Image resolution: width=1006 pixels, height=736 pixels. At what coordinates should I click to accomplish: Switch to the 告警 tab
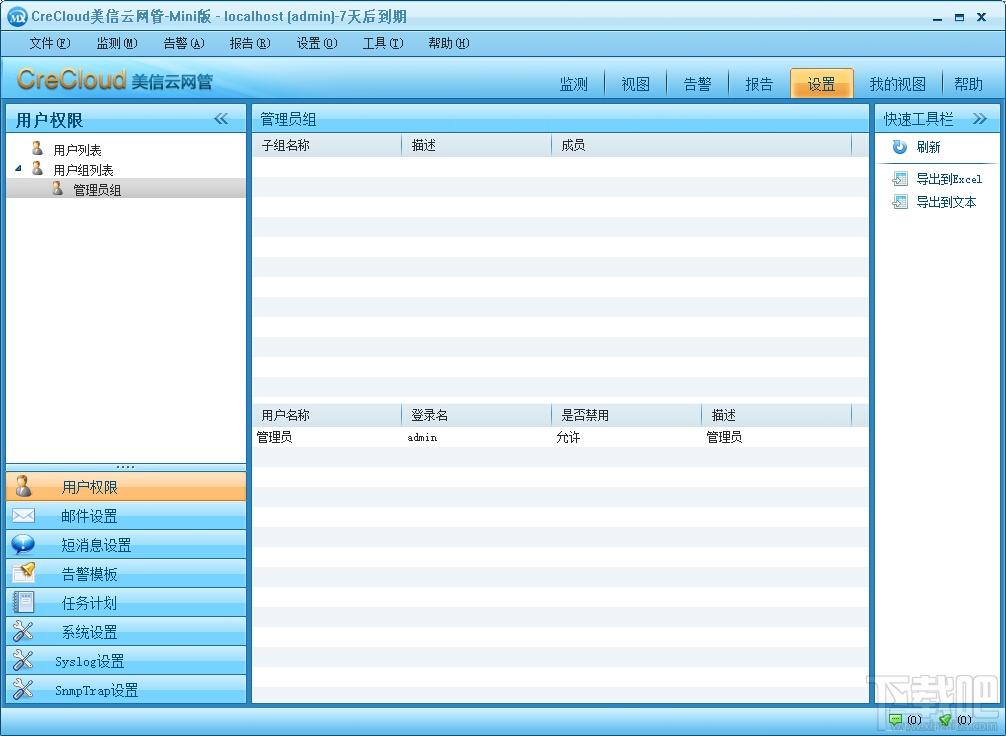697,83
